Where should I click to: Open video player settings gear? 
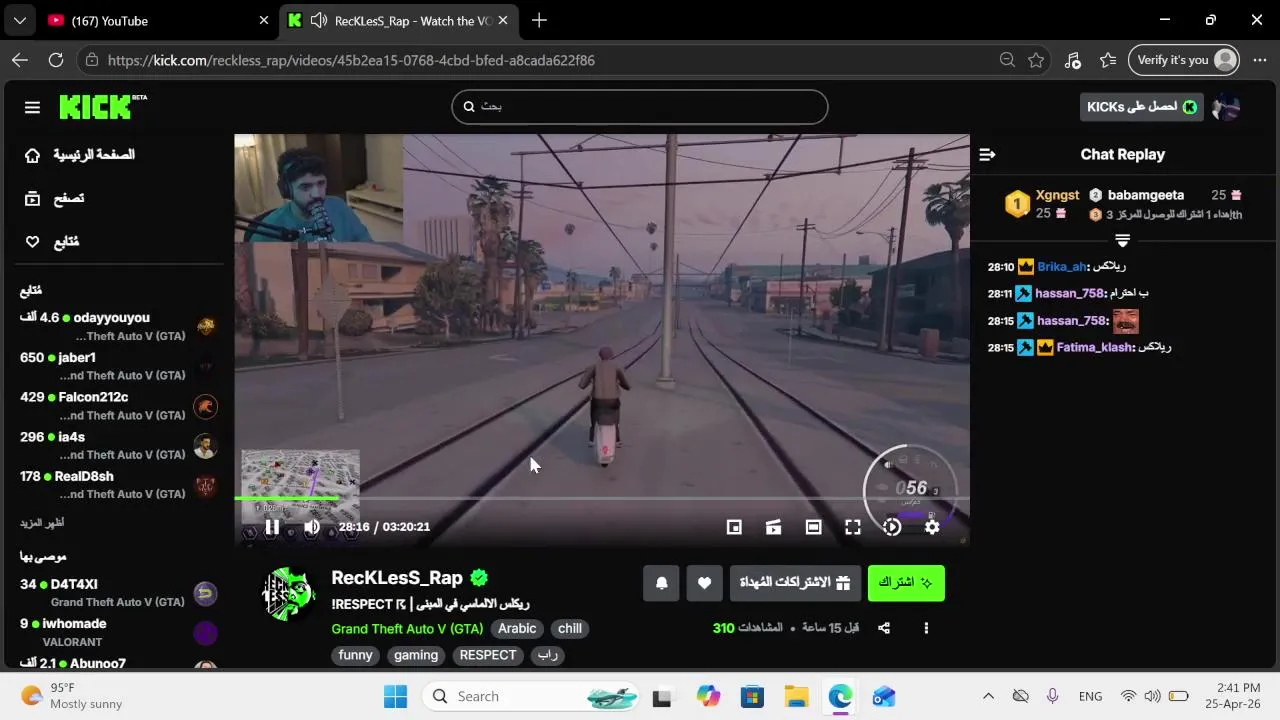point(931,527)
